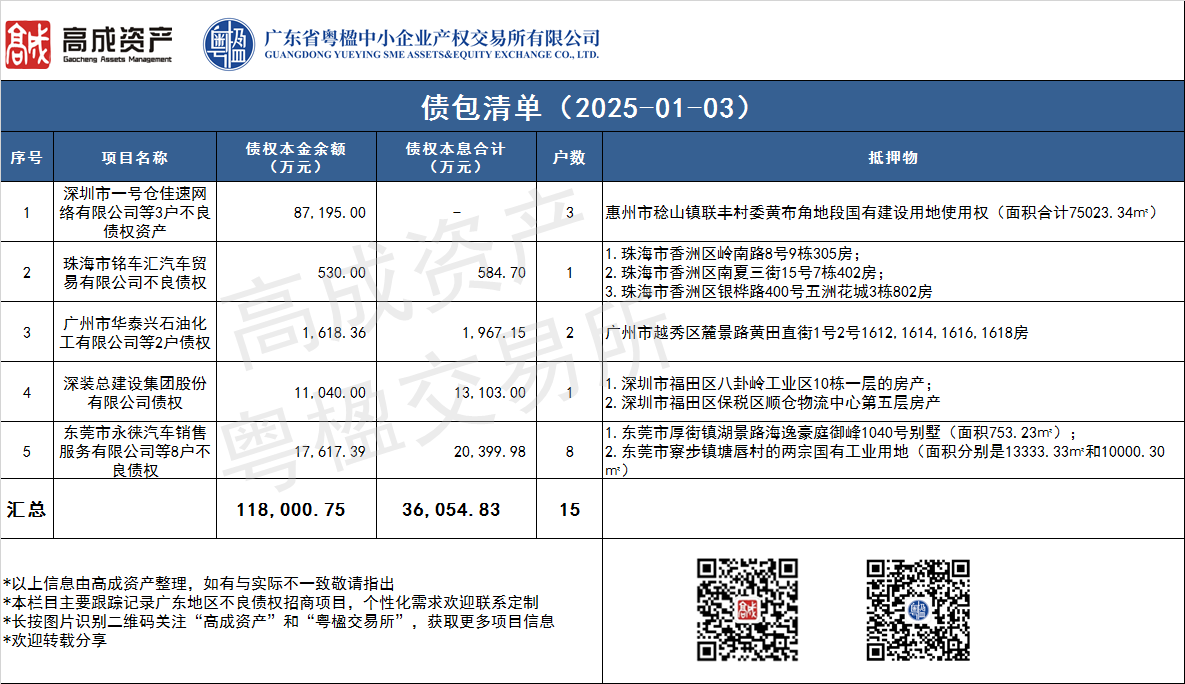Screen dimensions: 1185x684
Task: Click summary principal 118,000.75
Action: point(291,510)
